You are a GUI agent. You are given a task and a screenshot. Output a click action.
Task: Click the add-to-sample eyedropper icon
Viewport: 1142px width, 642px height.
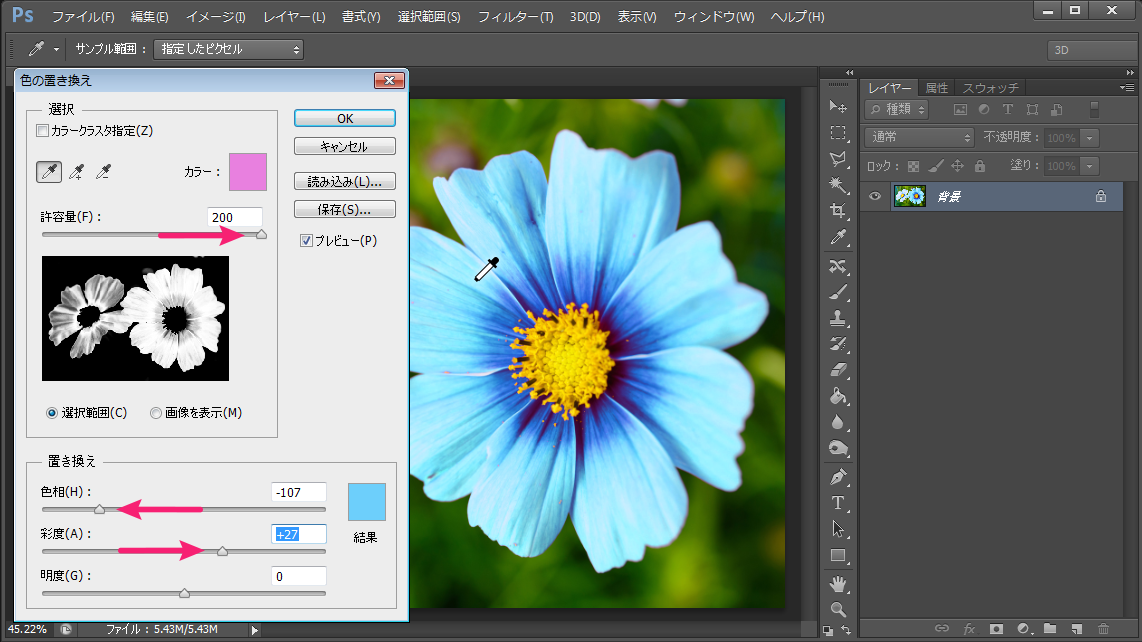click(x=76, y=172)
